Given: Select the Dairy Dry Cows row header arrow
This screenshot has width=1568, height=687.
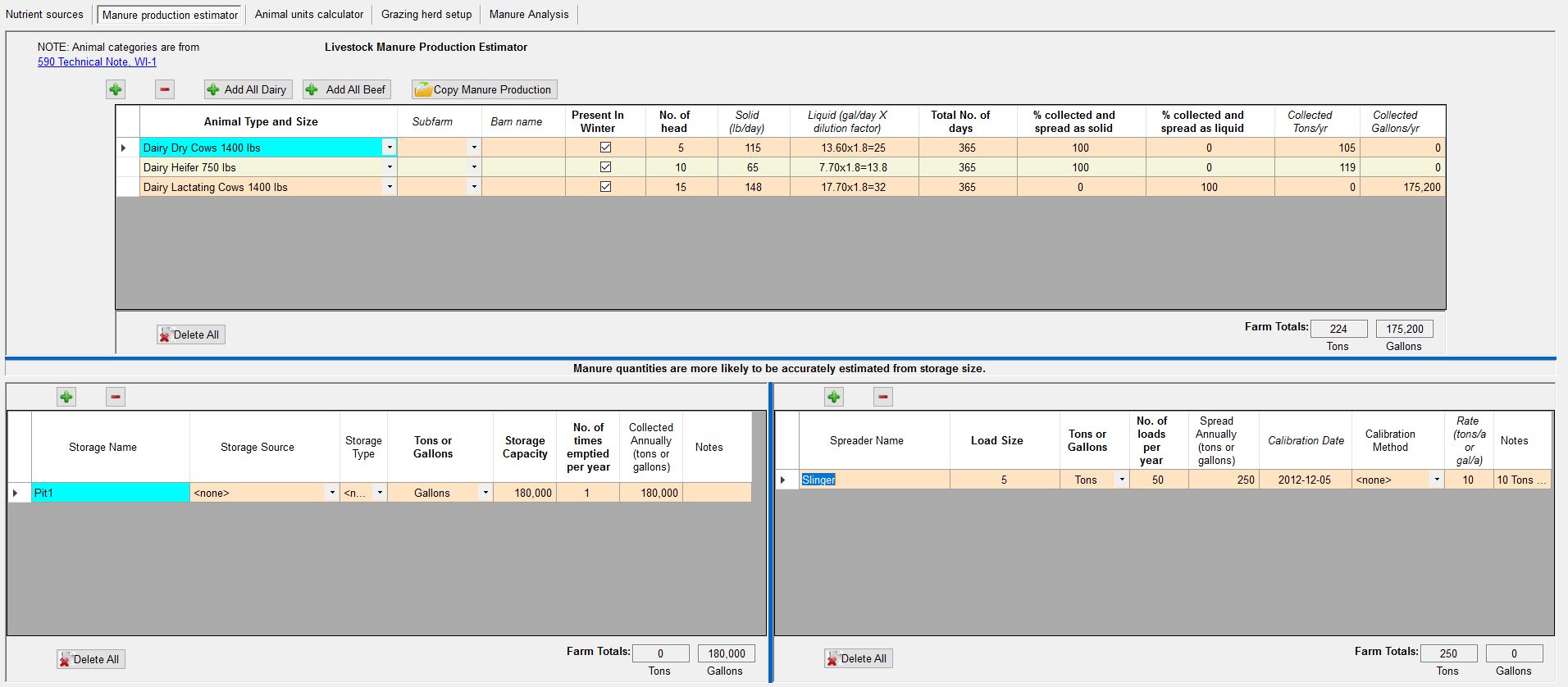Looking at the screenshot, I should 127,148.
